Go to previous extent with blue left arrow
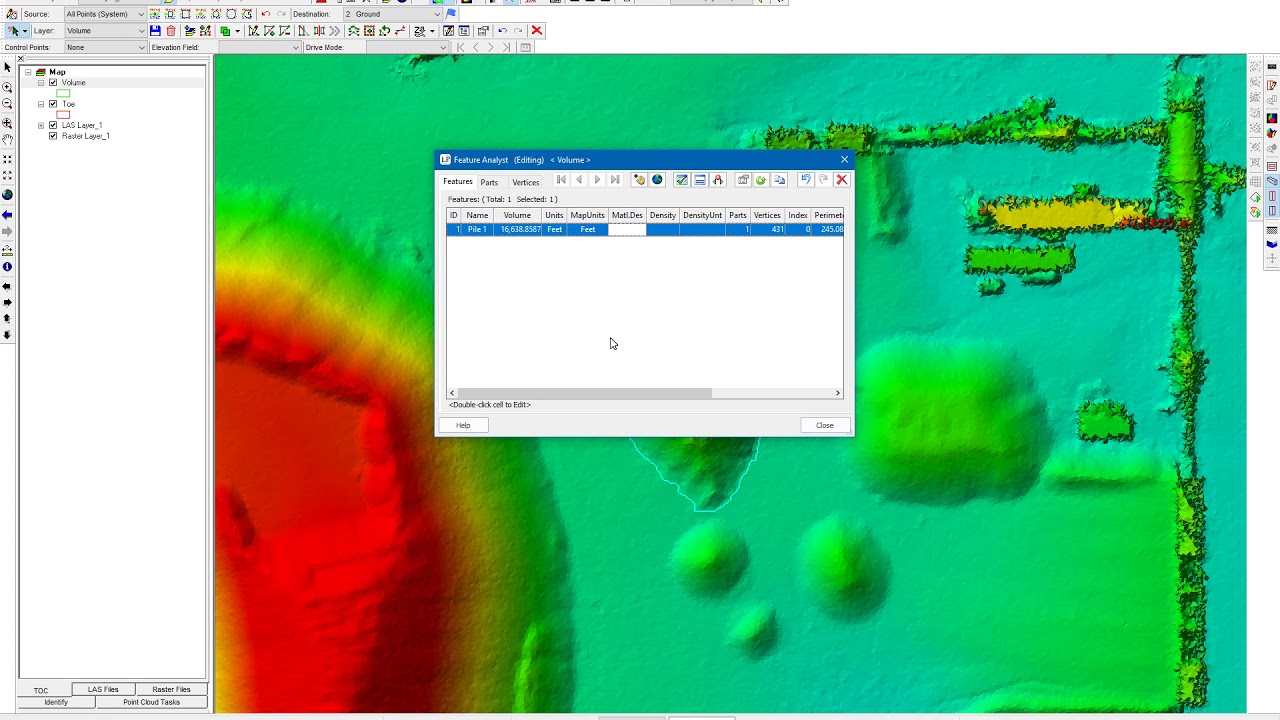The height and width of the screenshot is (720, 1280). (7, 215)
